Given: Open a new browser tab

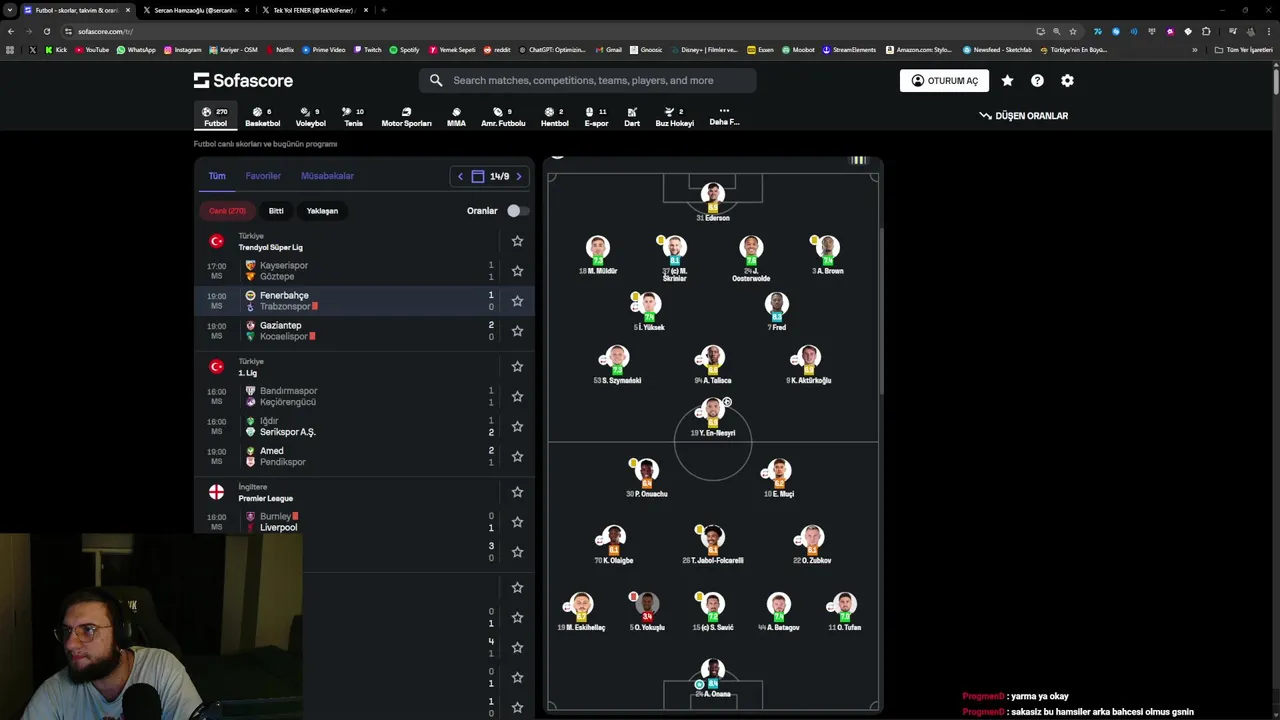Looking at the screenshot, I should pos(384,10).
